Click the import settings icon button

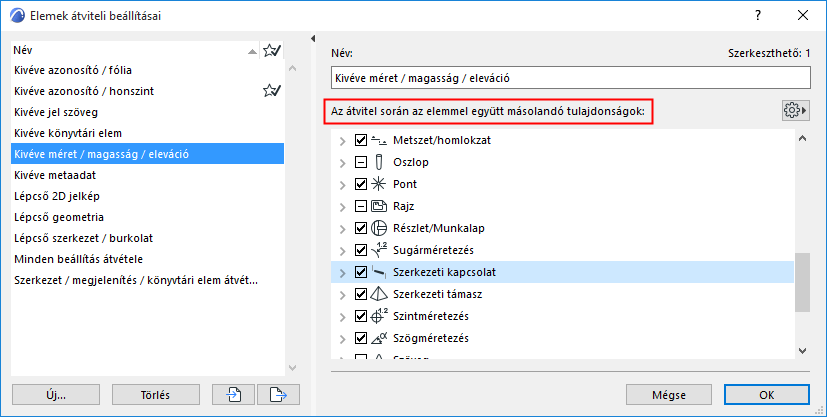(x=233, y=394)
